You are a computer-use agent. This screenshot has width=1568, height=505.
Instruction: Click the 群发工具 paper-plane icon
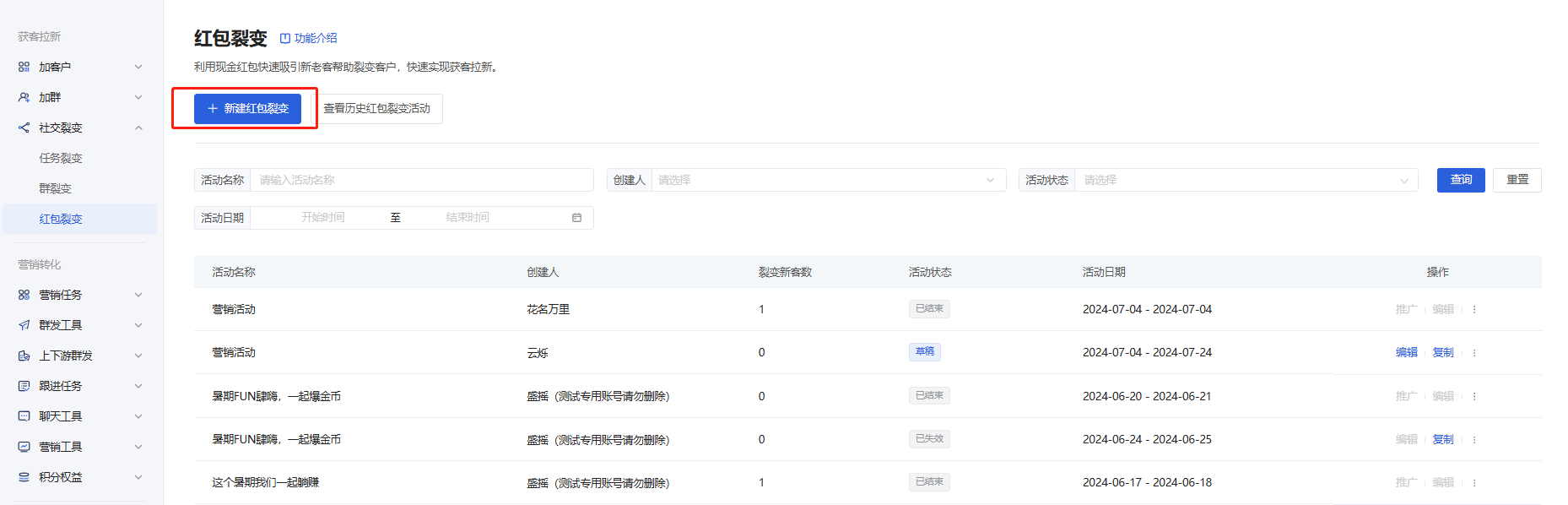pyautogui.click(x=24, y=325)
